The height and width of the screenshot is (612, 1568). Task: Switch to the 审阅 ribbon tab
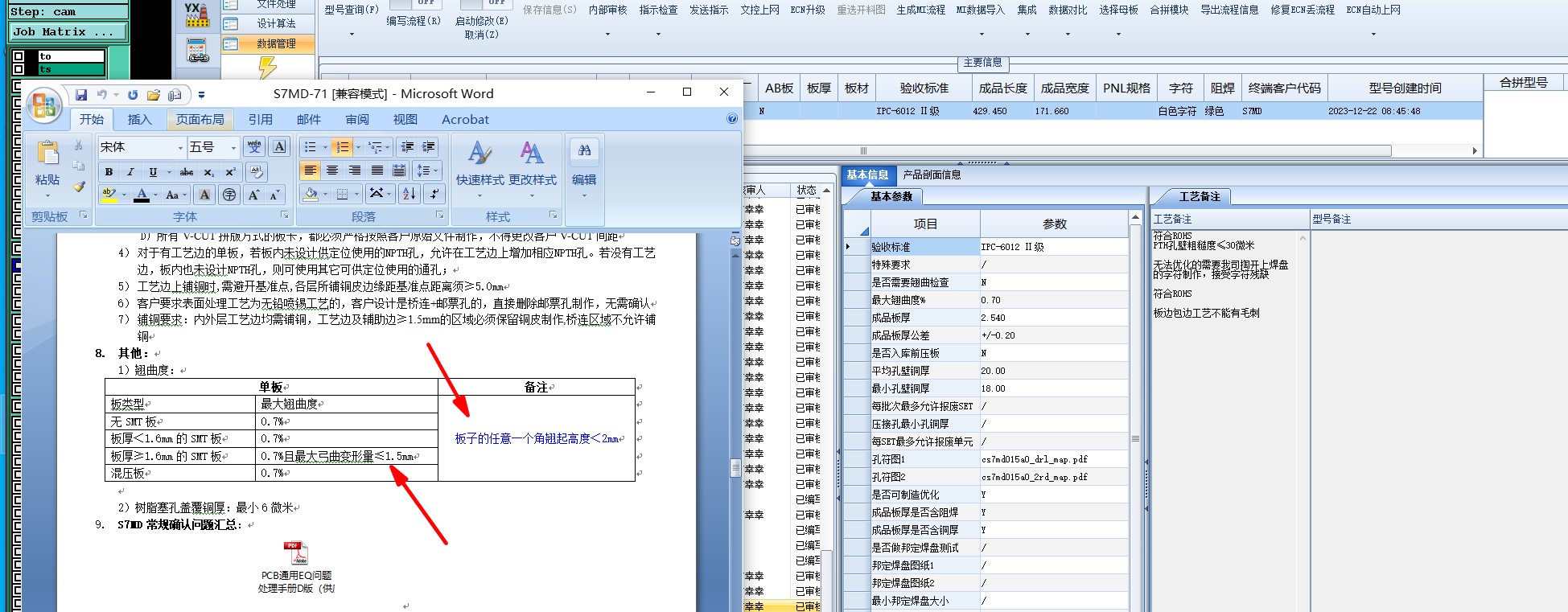tap(357, 119)
